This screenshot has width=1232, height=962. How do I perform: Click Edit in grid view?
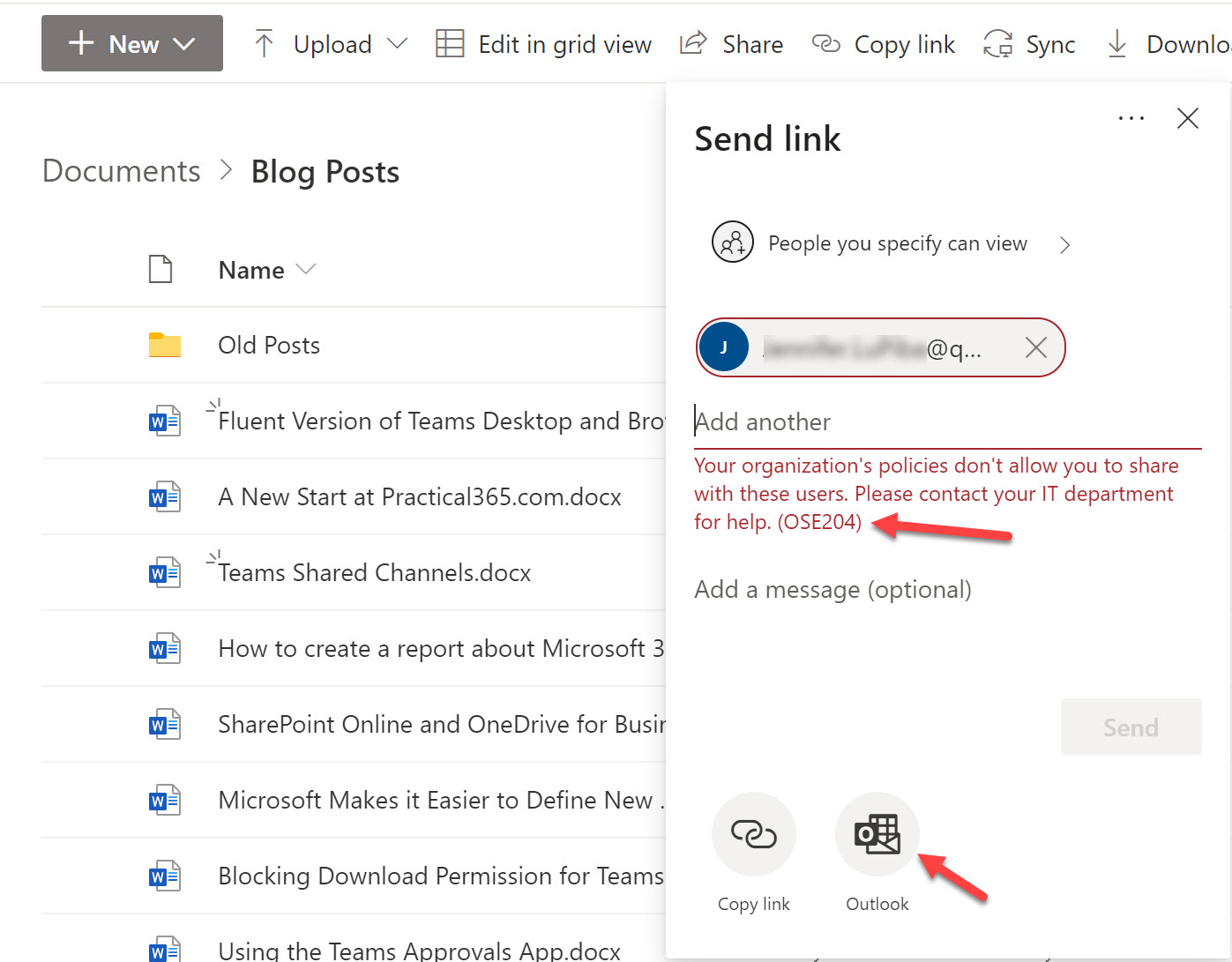[x=544, y=44]
